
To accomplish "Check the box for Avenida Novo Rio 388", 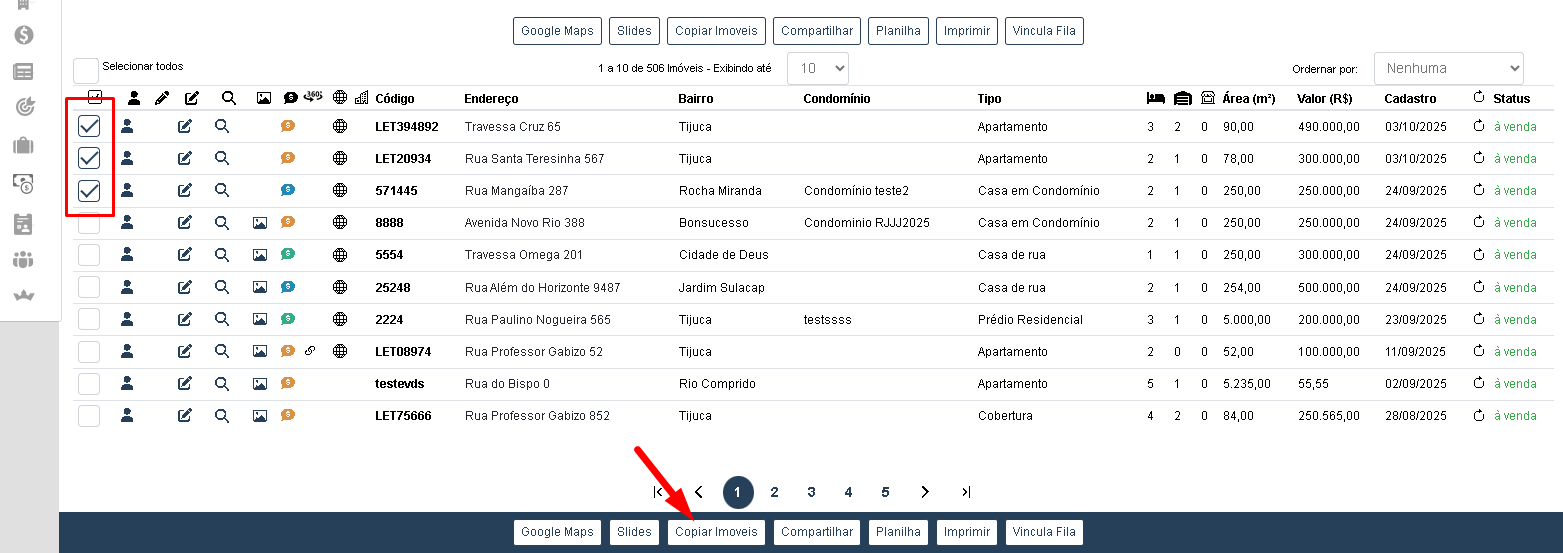I will (89, 223).
